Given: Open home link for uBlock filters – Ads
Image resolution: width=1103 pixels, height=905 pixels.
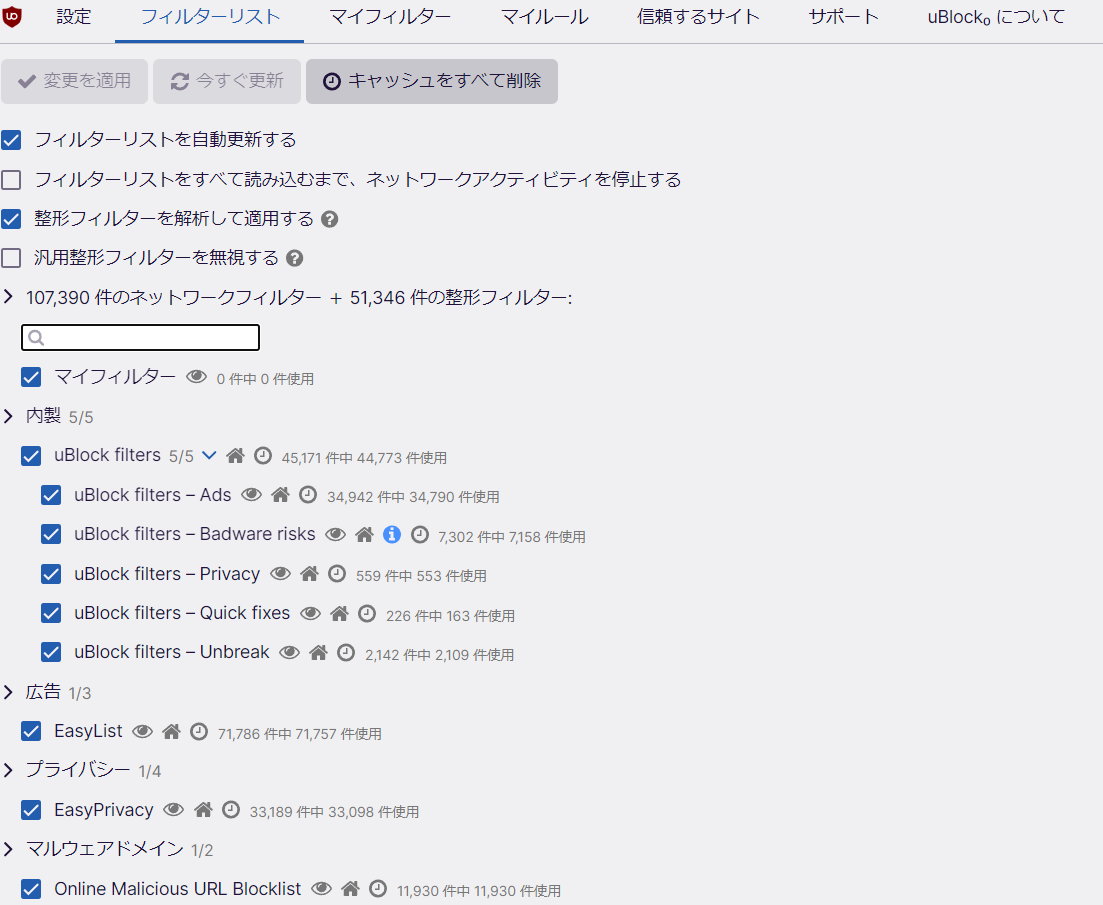Looking at the screenshot, I should point(281,495).
